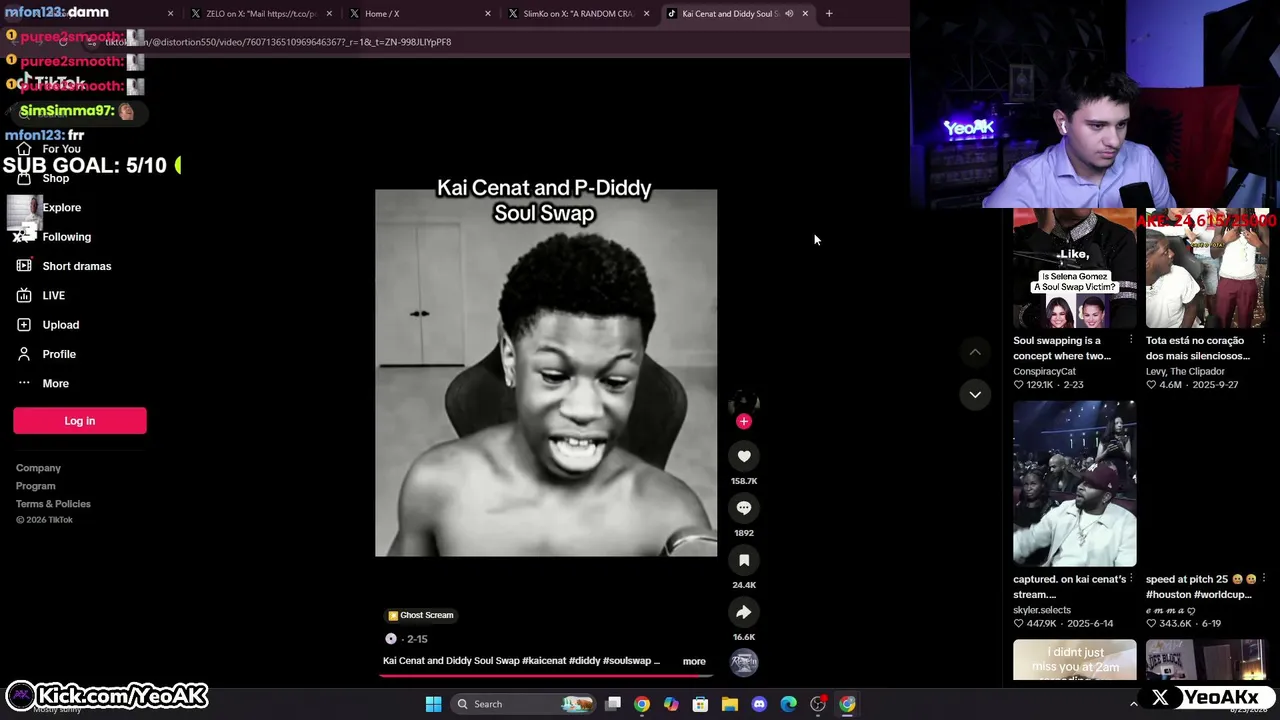Click the taskbar Search box
Image resolution: width=1280 pixels, height=720 pixels.
[x=523, y=704]
